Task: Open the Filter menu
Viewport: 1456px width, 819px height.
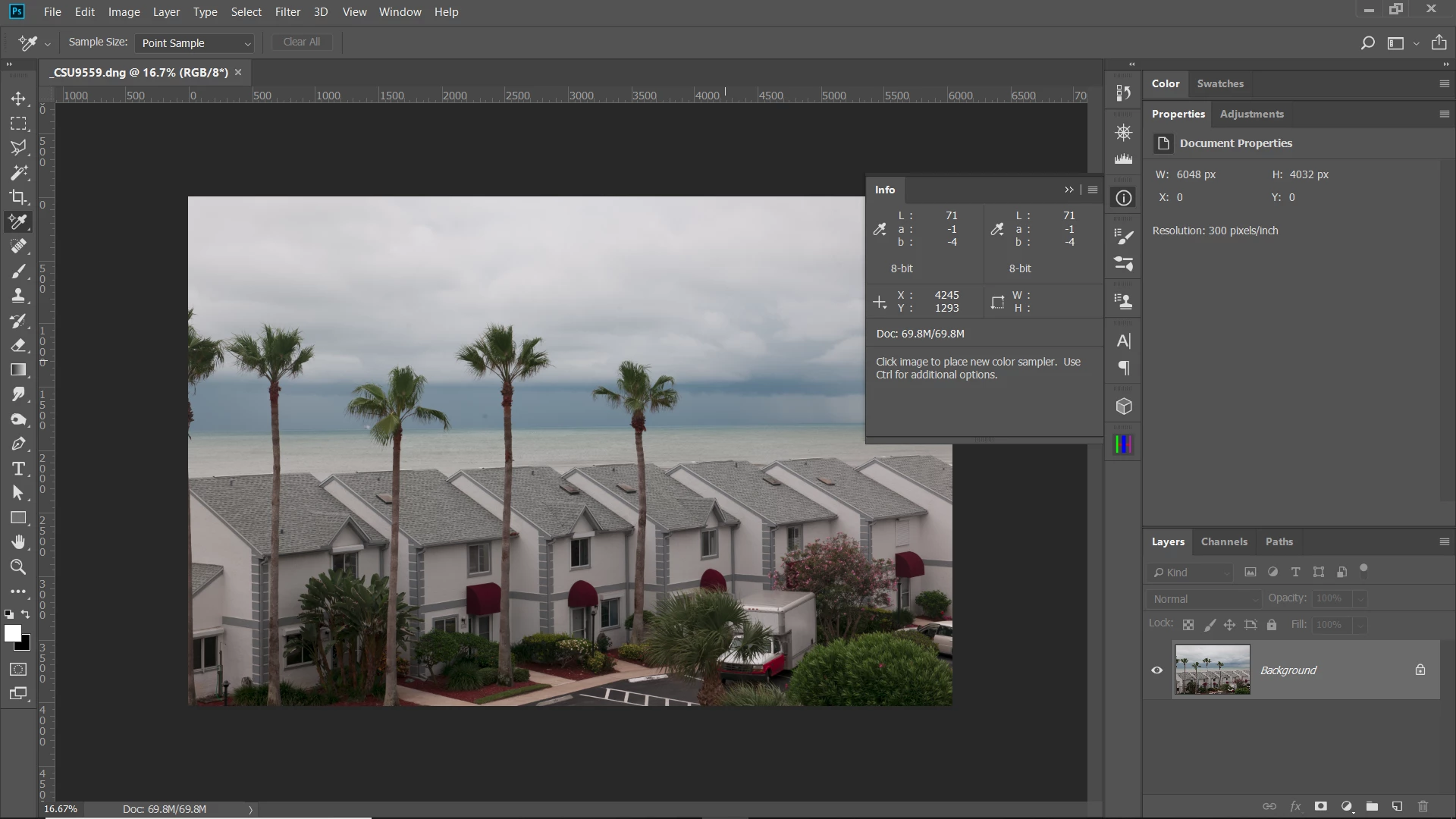Action: 287,12
